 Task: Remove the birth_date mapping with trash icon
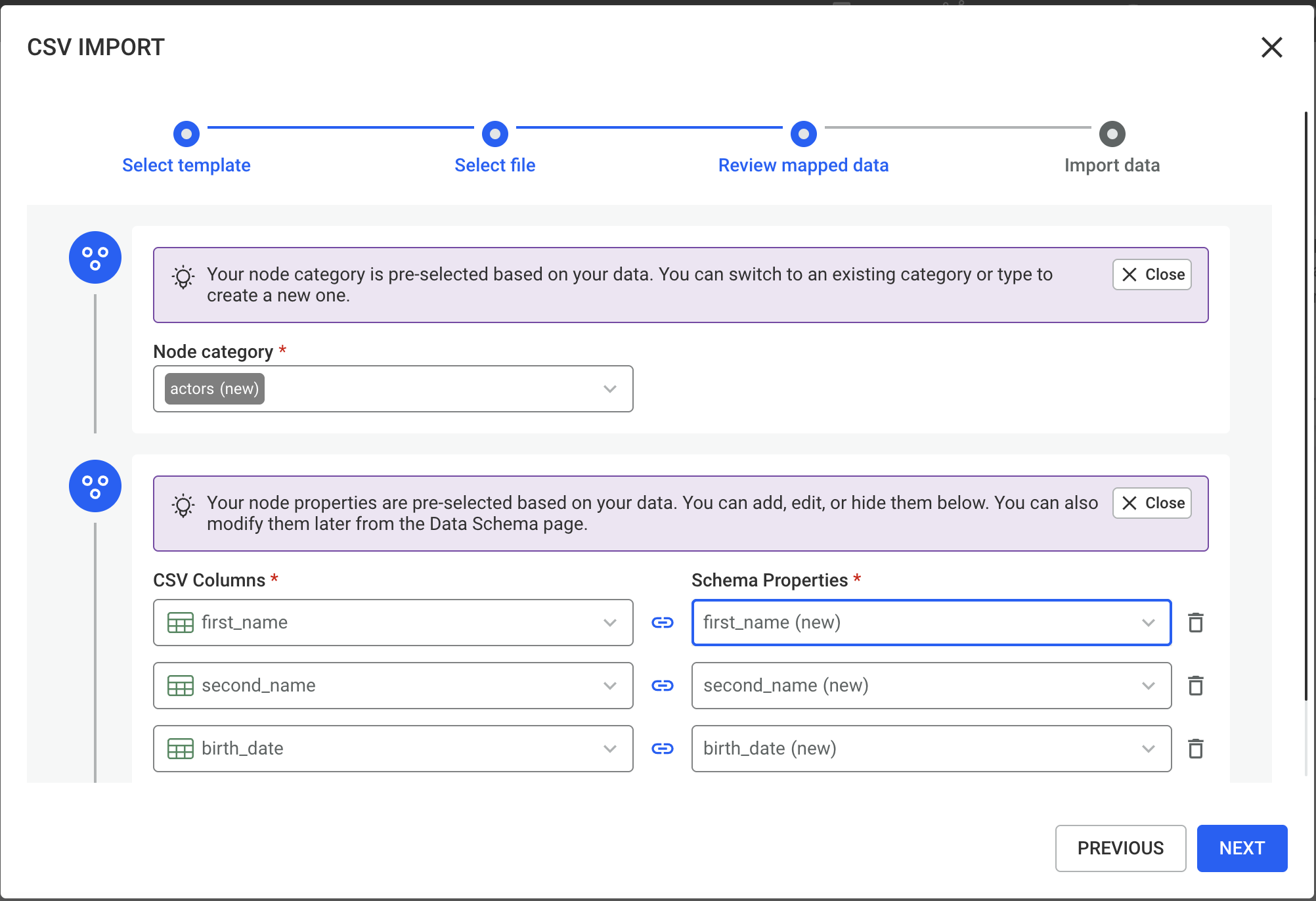tap(1195, 748)
